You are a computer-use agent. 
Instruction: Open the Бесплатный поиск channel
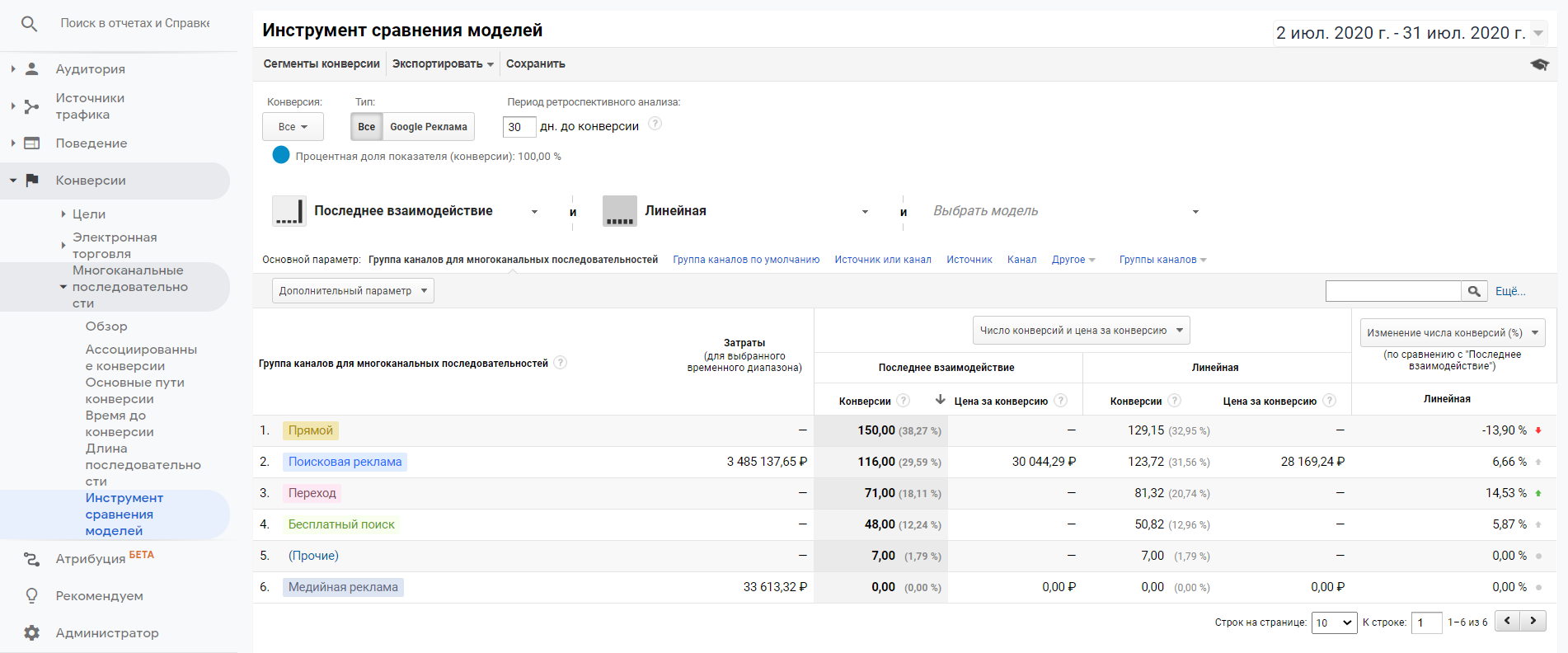341,524
